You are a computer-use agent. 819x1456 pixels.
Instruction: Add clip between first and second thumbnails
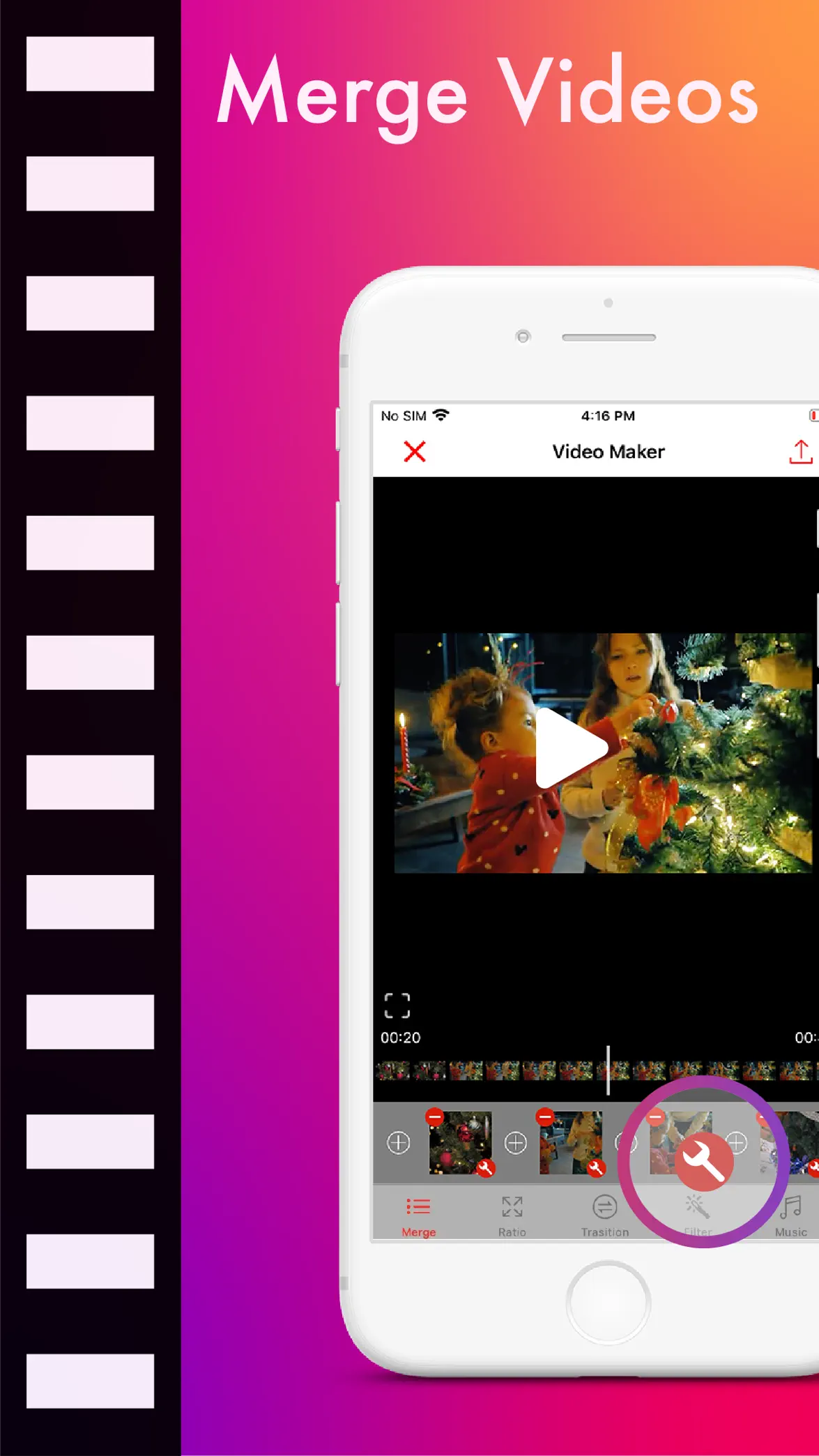[516, 1143]
